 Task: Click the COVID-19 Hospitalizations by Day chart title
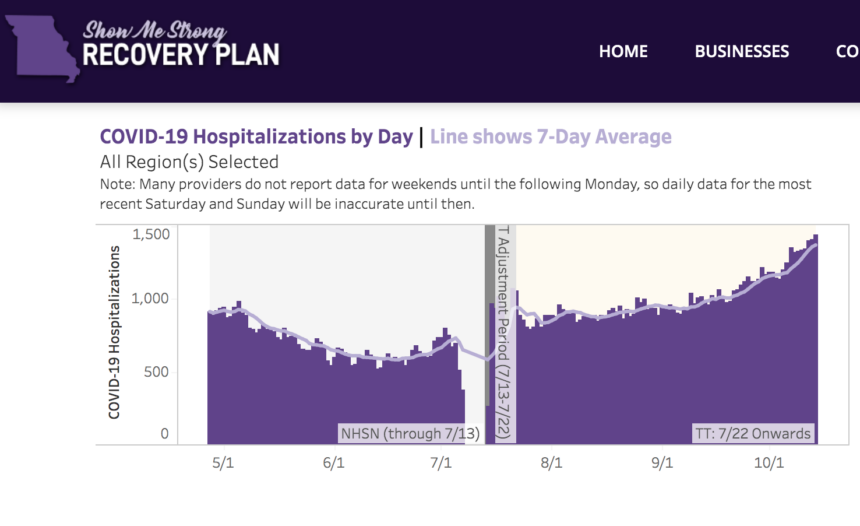coord(256,137)
